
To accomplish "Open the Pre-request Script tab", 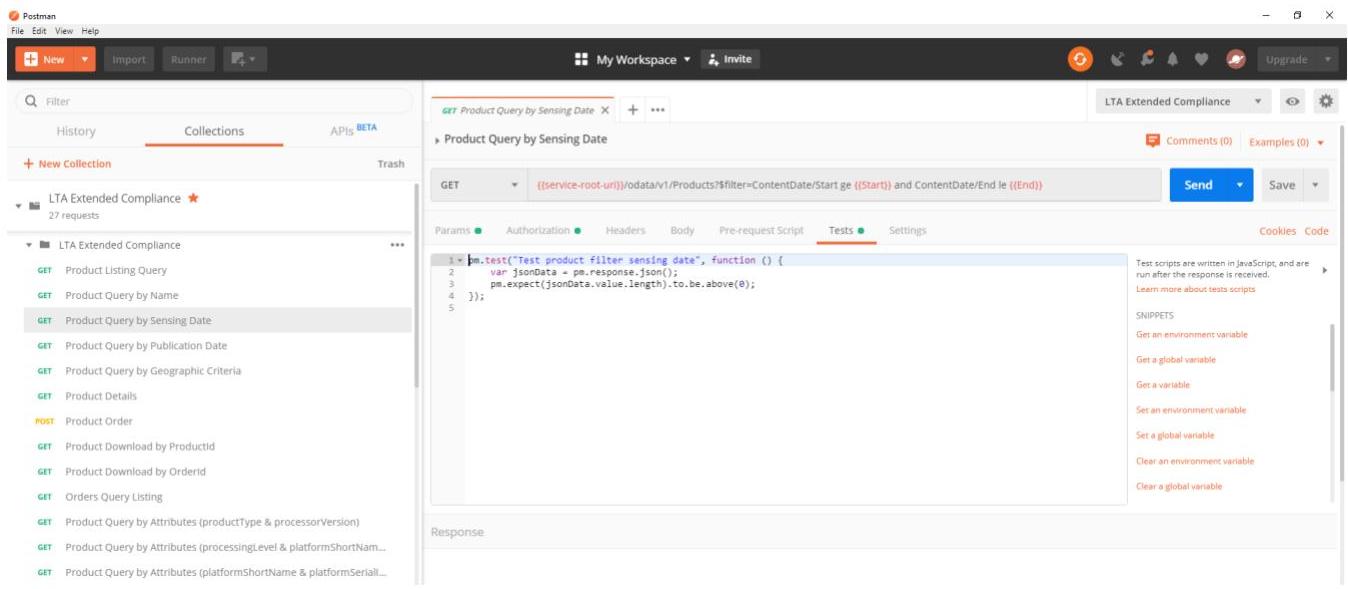I will (x=761, y=230).
